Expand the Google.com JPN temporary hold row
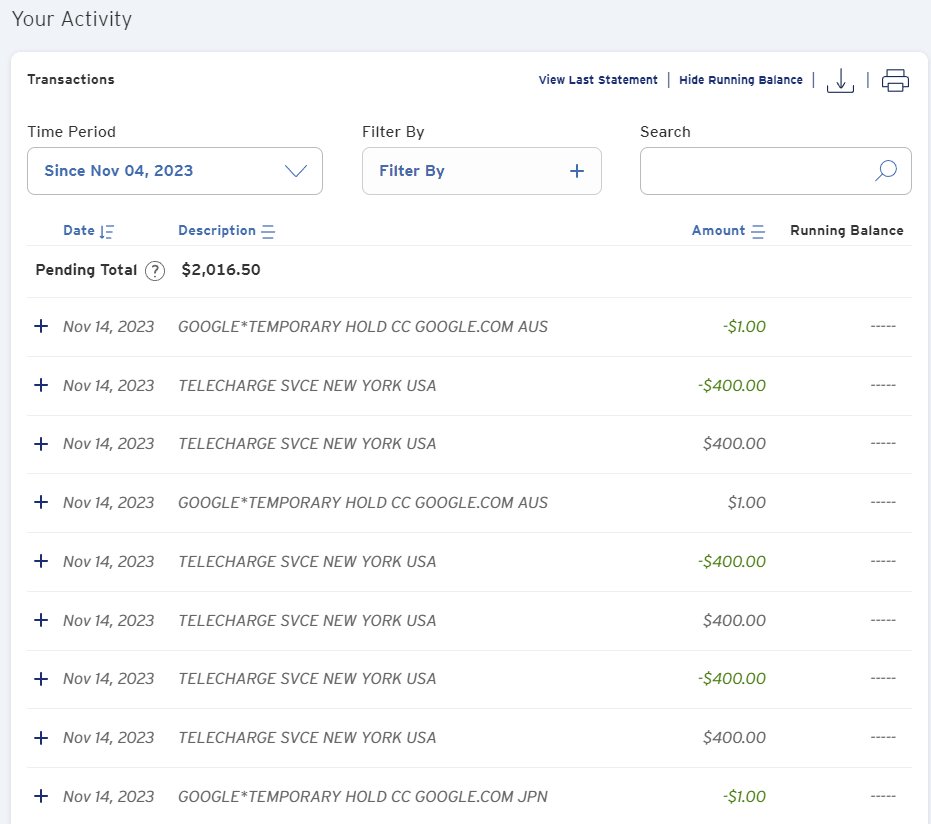931x824 pixels. pyautogui.click(x=41, y=796)
